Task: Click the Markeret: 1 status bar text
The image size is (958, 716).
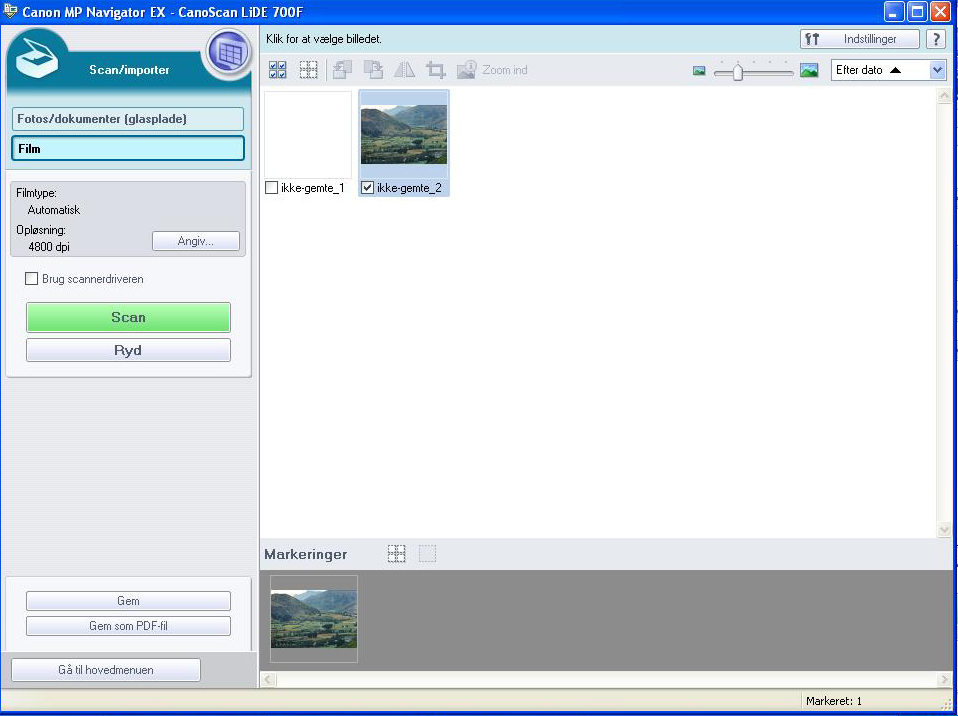Action: [833, 701]
